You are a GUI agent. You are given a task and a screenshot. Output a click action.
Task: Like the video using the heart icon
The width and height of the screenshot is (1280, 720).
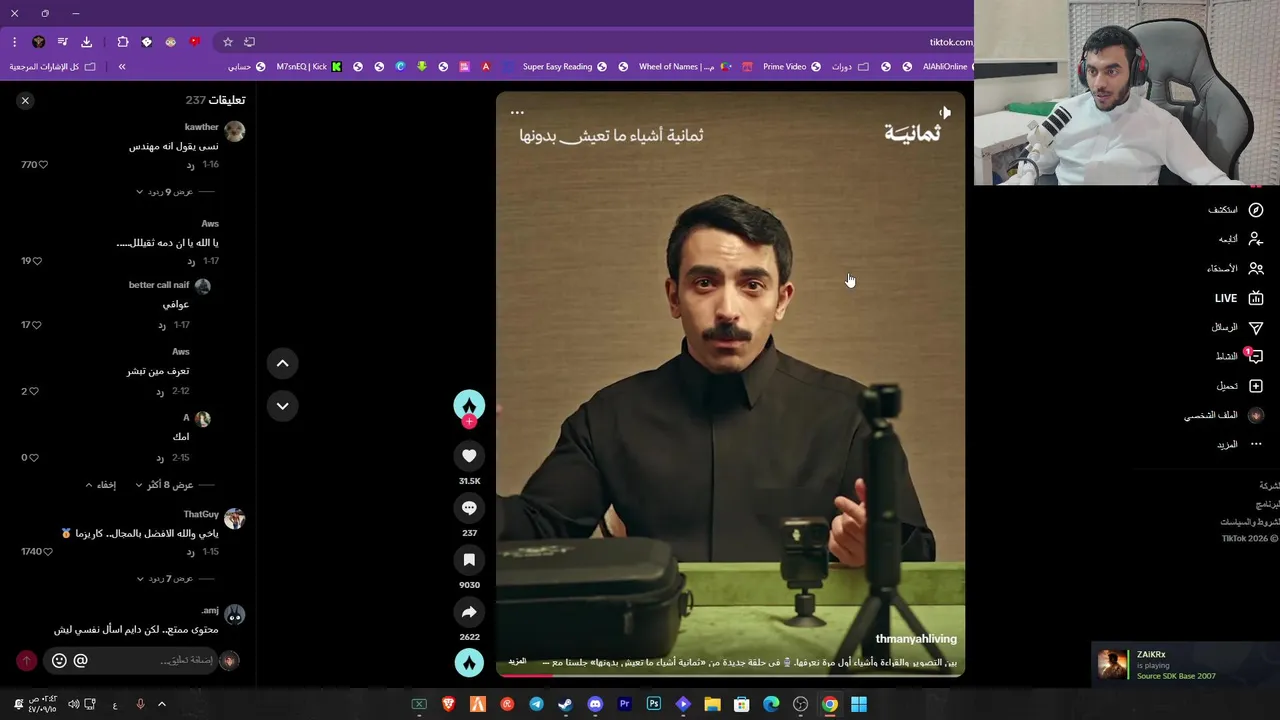tap(469, 456)
